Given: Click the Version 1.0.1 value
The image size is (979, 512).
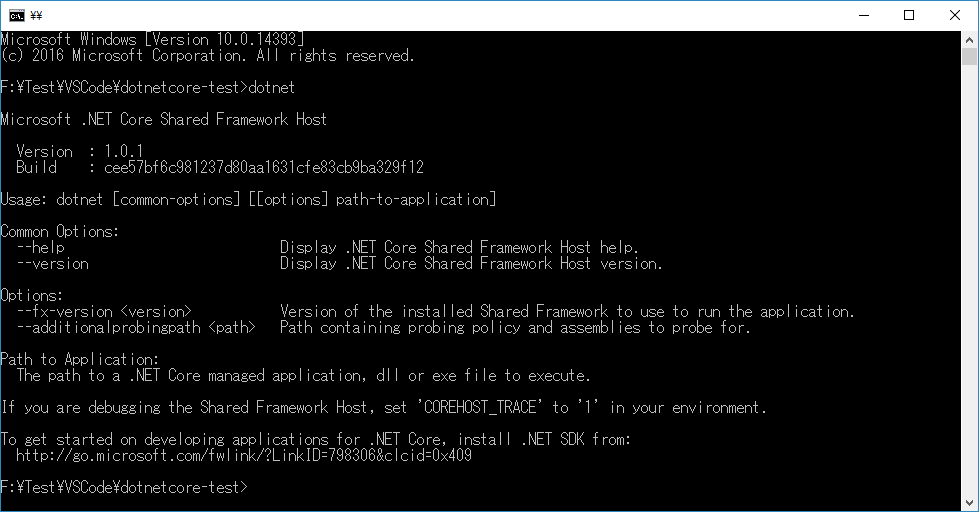Looking at the screenshot, I should [124, 151].
